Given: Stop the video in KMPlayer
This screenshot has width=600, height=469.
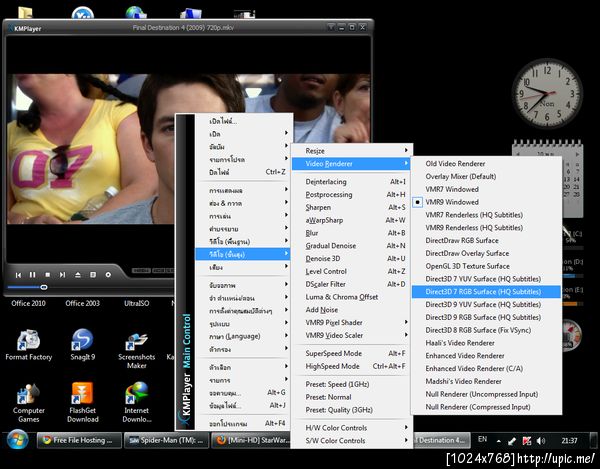Looking at the screenshot, I should click(47, 275).
